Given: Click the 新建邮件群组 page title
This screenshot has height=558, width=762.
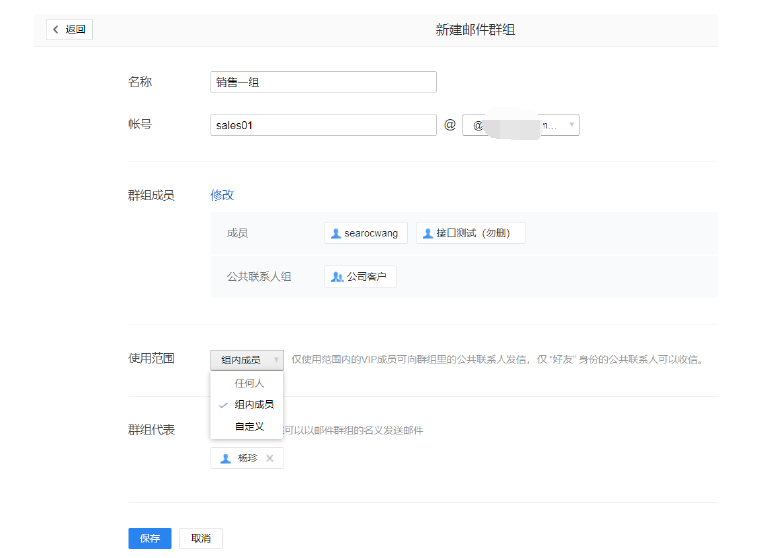Looking at the screenshot, I should (x=475, y=30).
